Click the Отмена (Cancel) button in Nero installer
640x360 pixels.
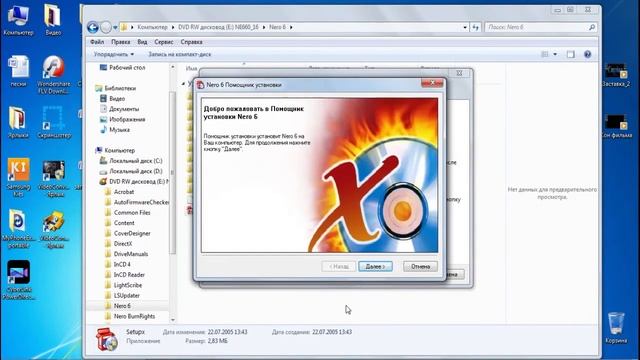pos(420,266)
